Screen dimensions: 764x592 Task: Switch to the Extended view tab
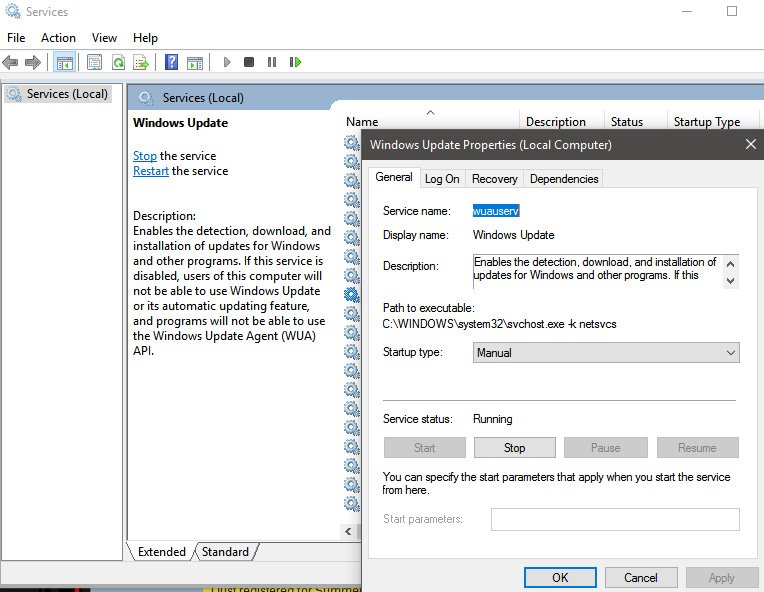click(x=162, y=552)
